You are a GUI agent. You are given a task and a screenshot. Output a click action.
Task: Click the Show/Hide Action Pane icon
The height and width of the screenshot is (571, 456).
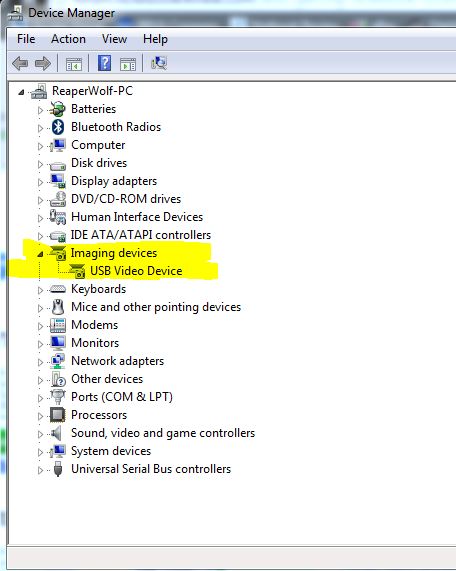(128, 64)
